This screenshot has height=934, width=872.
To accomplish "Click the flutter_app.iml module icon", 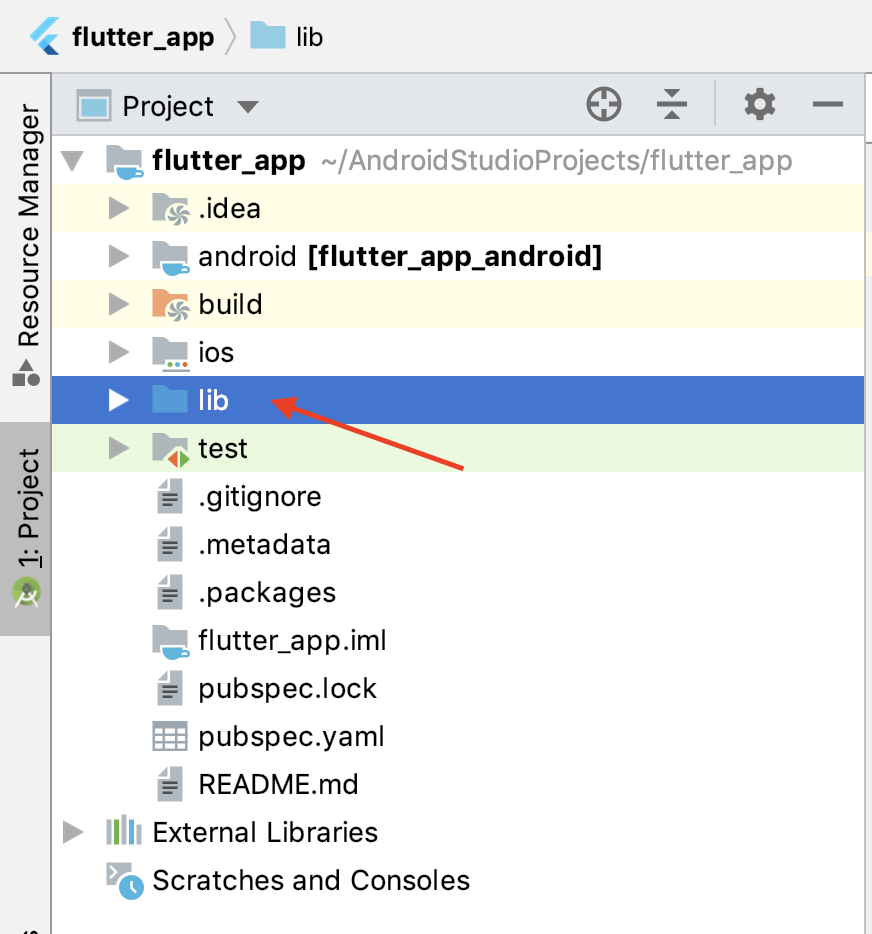I will point(171,642).
